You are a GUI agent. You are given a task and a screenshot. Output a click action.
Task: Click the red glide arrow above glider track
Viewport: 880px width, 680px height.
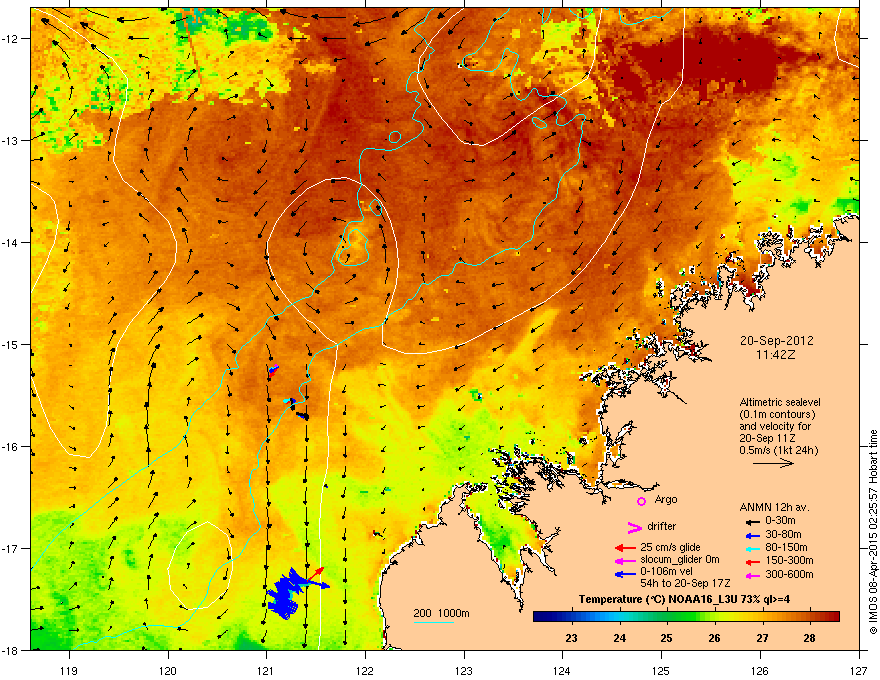point(315,574)
